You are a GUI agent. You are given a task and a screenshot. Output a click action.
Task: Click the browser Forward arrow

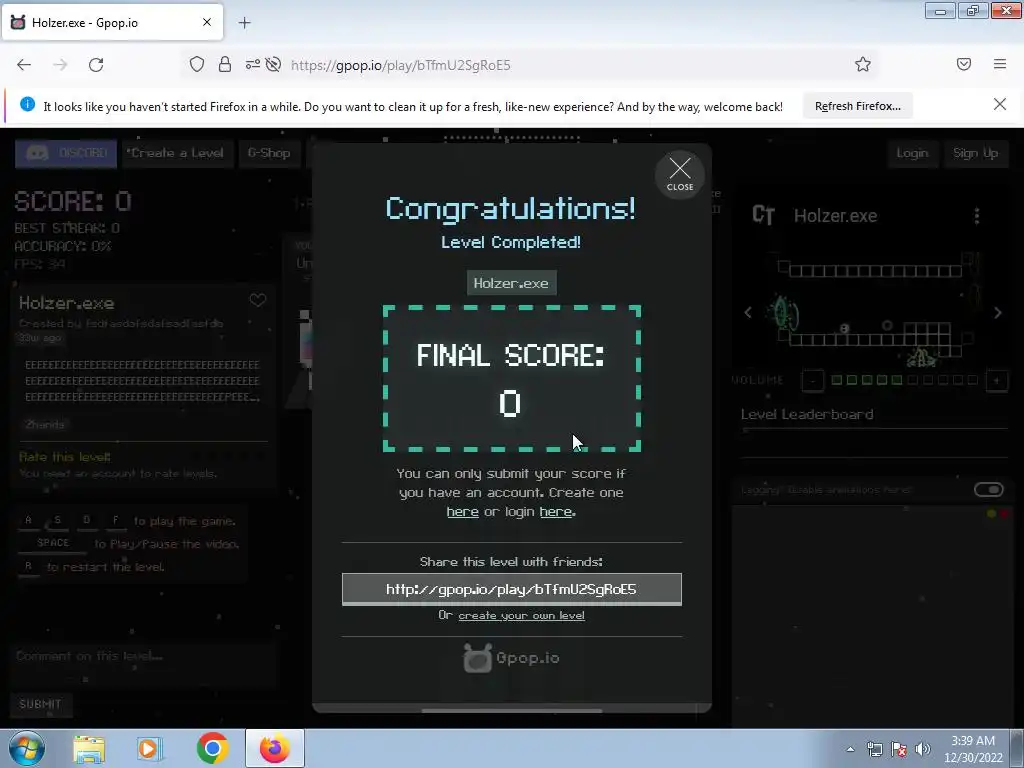pos(60,65)
